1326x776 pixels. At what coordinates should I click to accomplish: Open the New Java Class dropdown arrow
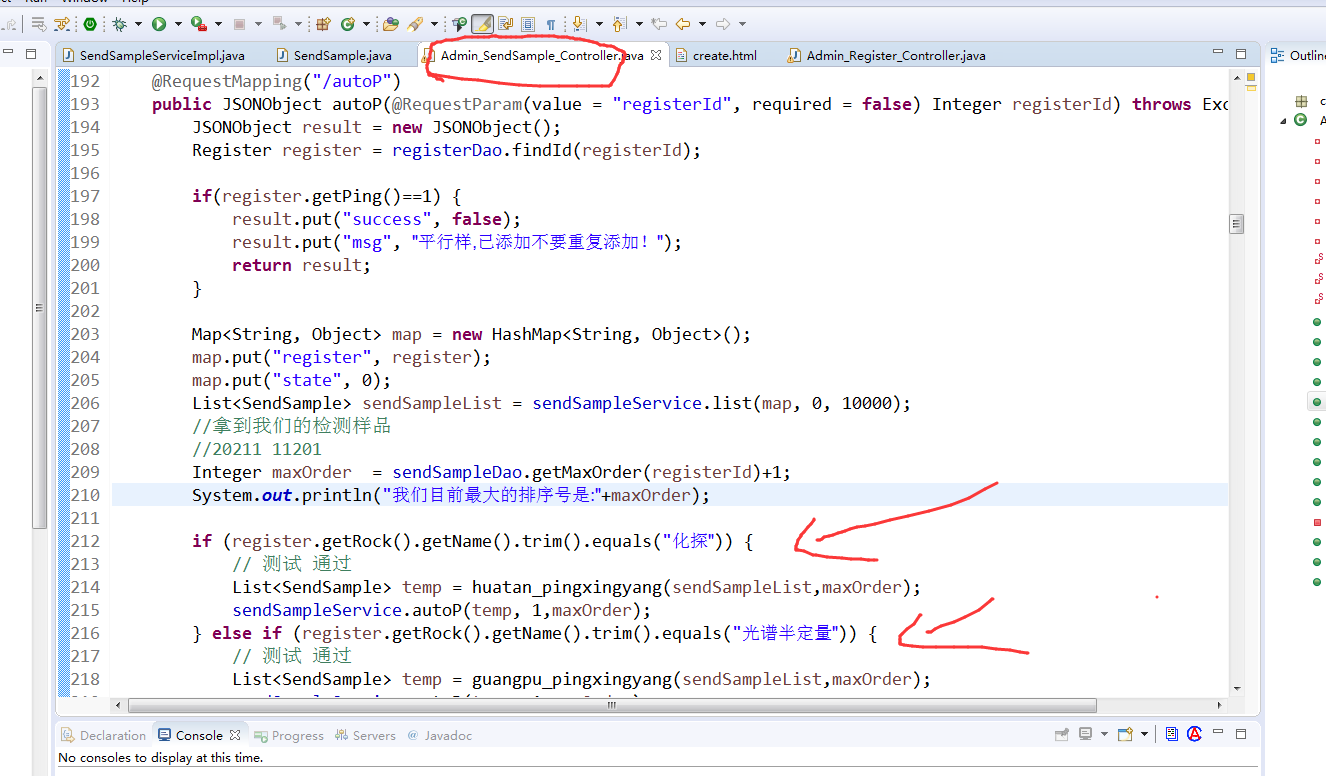(366, 23)
